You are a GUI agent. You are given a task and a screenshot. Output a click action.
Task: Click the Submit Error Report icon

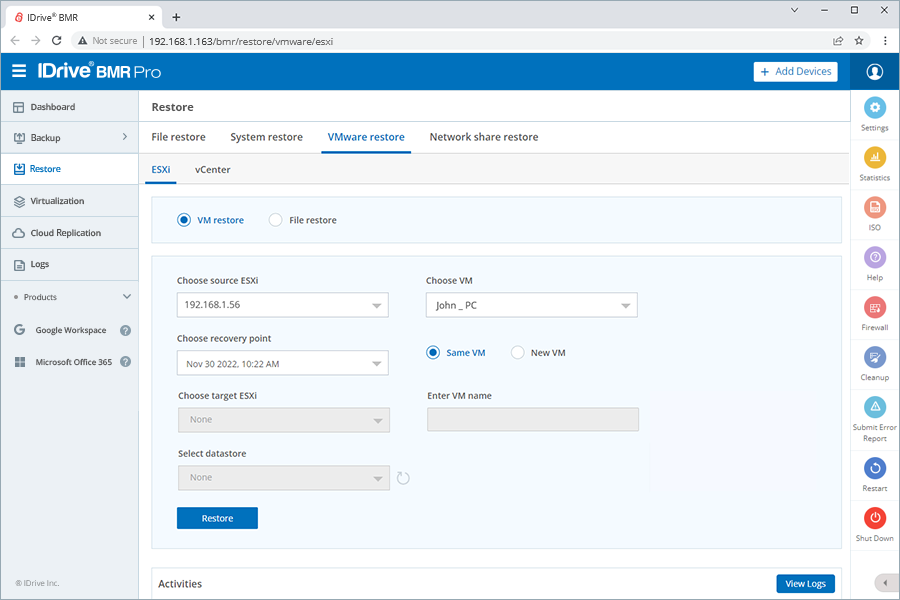874,407
